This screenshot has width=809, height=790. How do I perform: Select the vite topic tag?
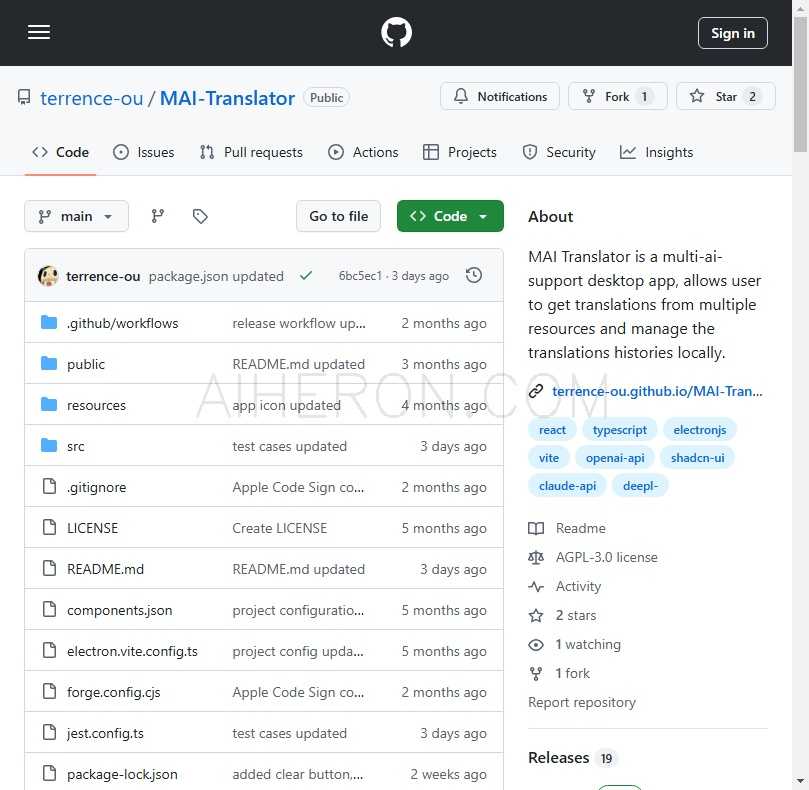(548, 458)
